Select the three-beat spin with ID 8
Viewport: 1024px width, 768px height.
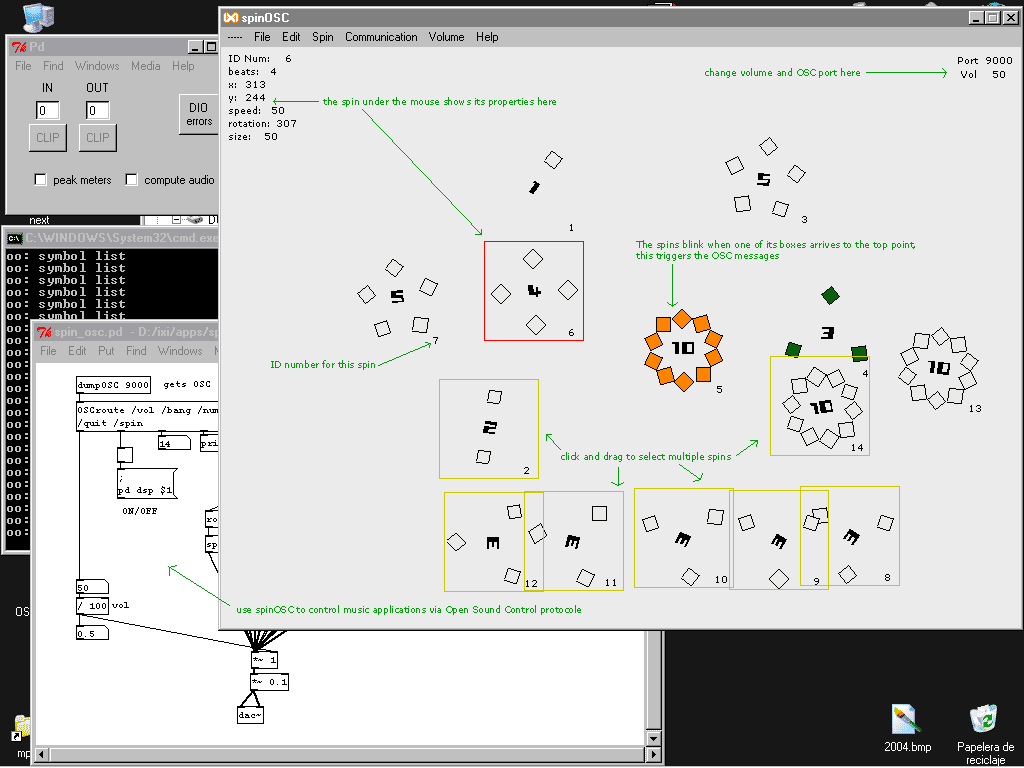[x=850, y=536]
